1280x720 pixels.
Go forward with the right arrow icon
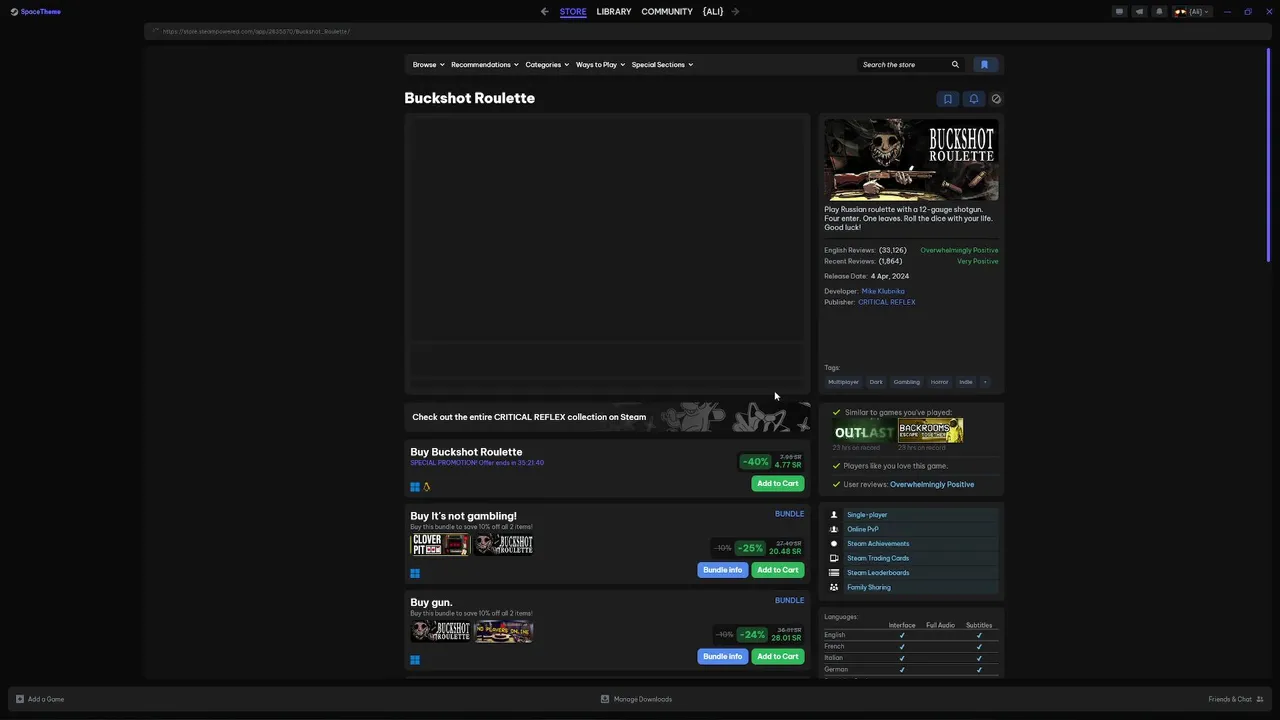(735, 12)
